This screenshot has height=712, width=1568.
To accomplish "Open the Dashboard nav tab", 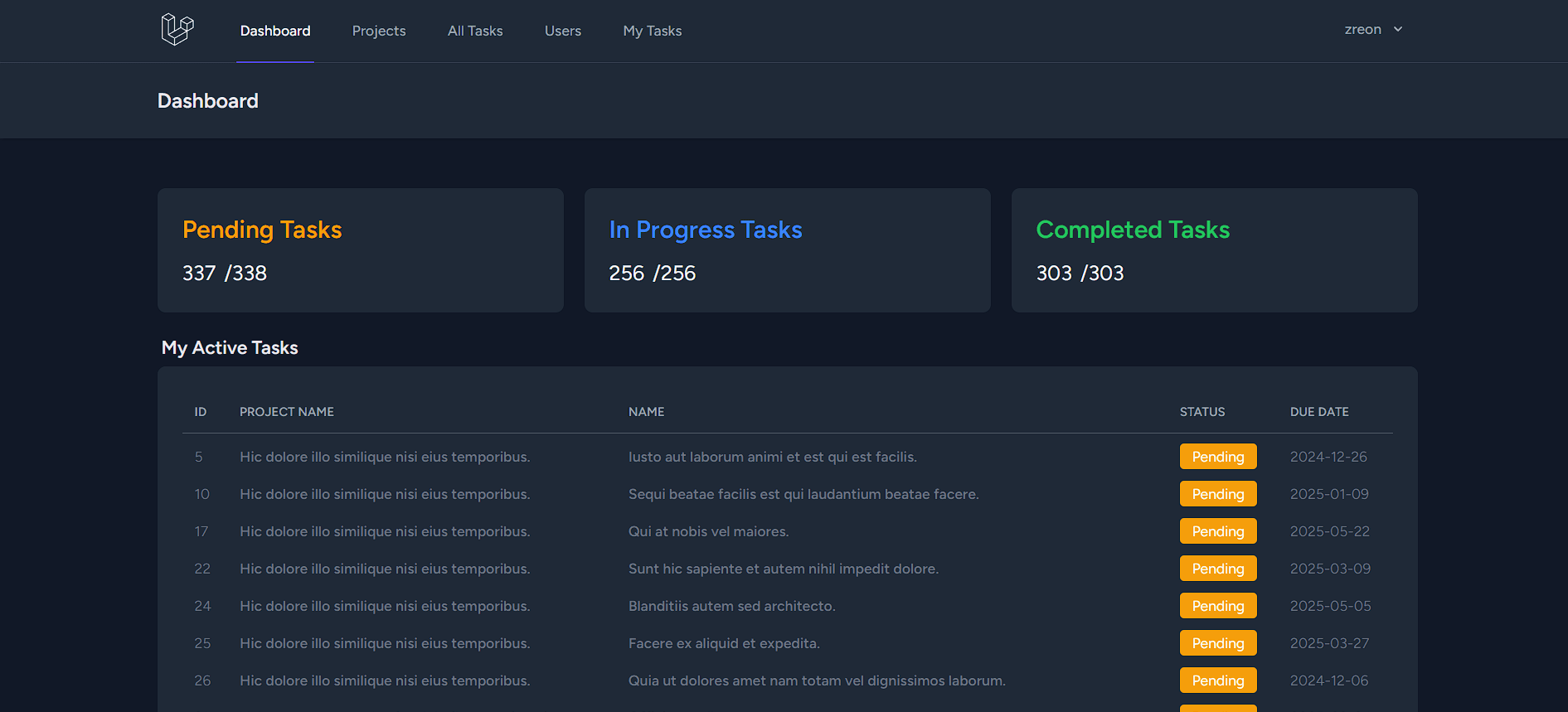I will pyautogui.click(x=275, y=31).
